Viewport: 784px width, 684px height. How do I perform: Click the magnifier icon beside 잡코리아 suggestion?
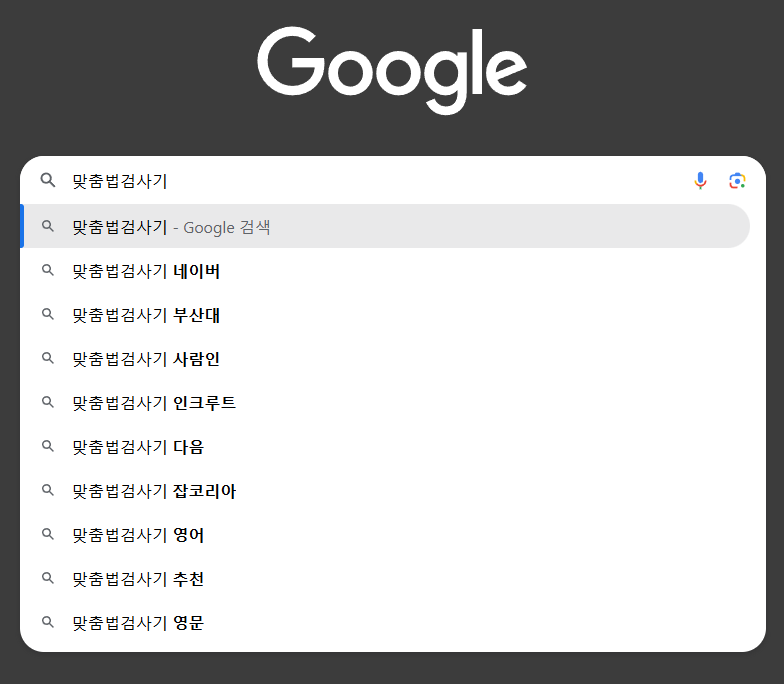[x=48, y=490]
